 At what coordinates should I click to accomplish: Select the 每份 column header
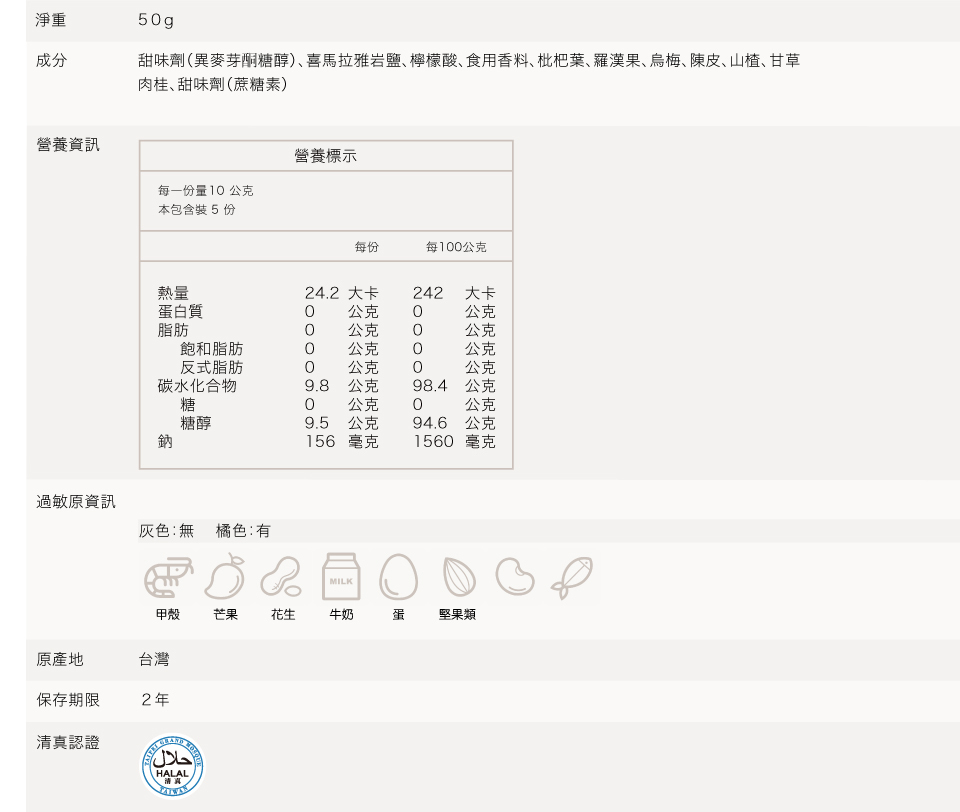(366, 247)
